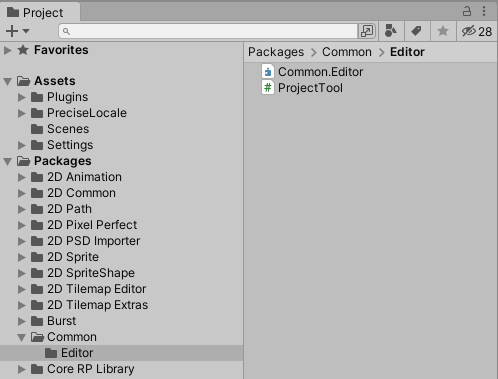Expand the 2D Animation package arrow
The image size is (498, 379).
tap(21, 177)
